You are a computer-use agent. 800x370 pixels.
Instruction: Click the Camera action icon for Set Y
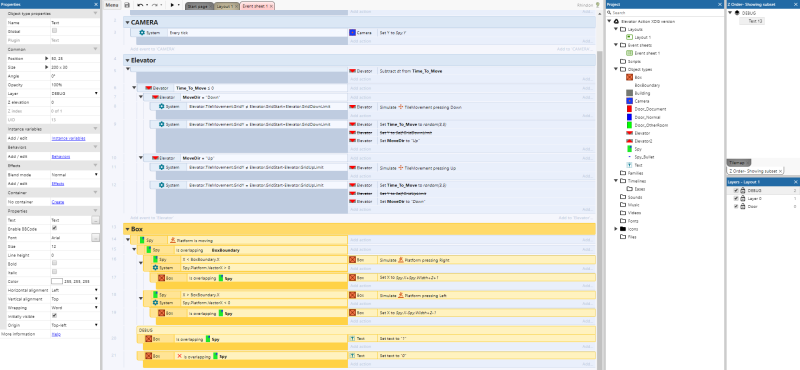352,32
